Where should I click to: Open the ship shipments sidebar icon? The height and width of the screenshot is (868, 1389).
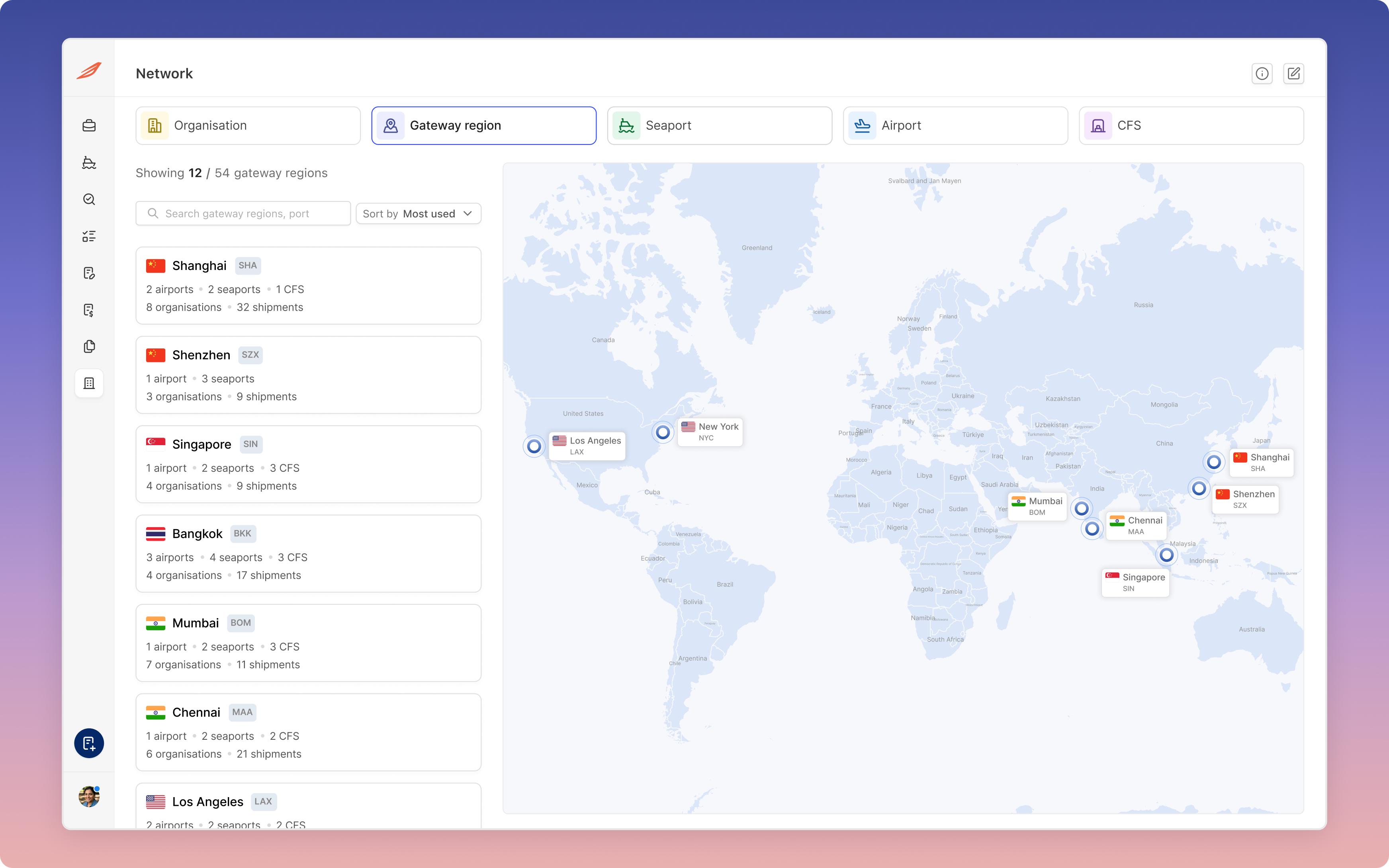pyautogui.click(x=89, y=162)
